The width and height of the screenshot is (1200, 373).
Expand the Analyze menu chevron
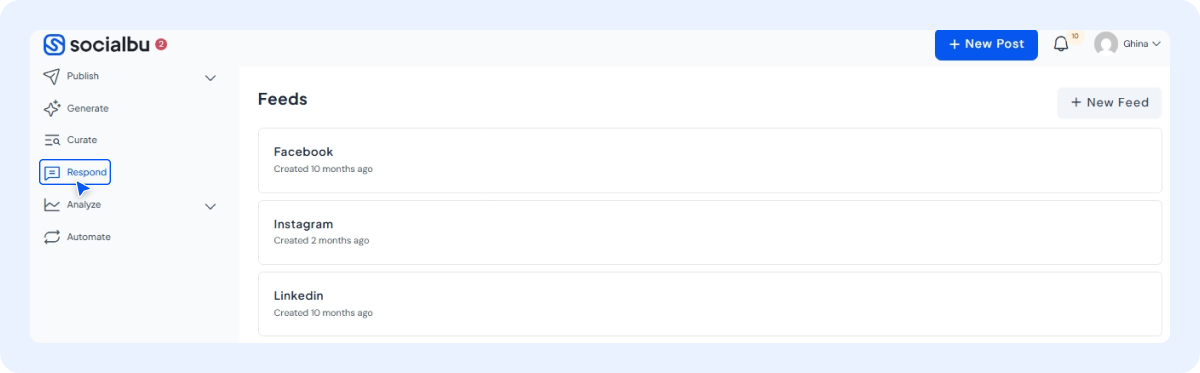(x=210, y=206)
